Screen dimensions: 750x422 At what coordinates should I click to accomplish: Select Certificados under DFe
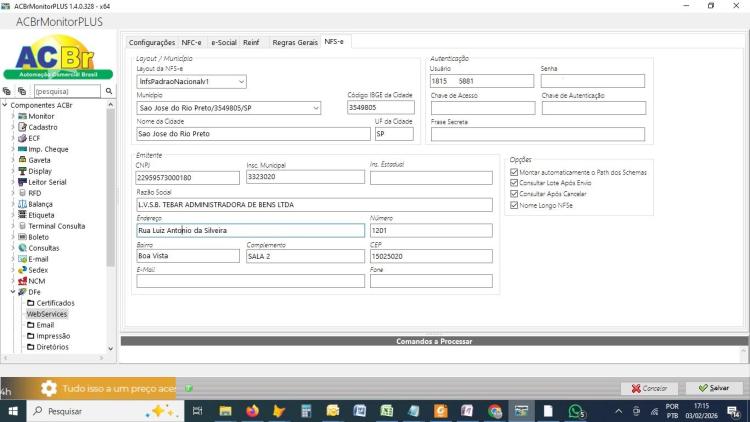[x=55, y=303]
